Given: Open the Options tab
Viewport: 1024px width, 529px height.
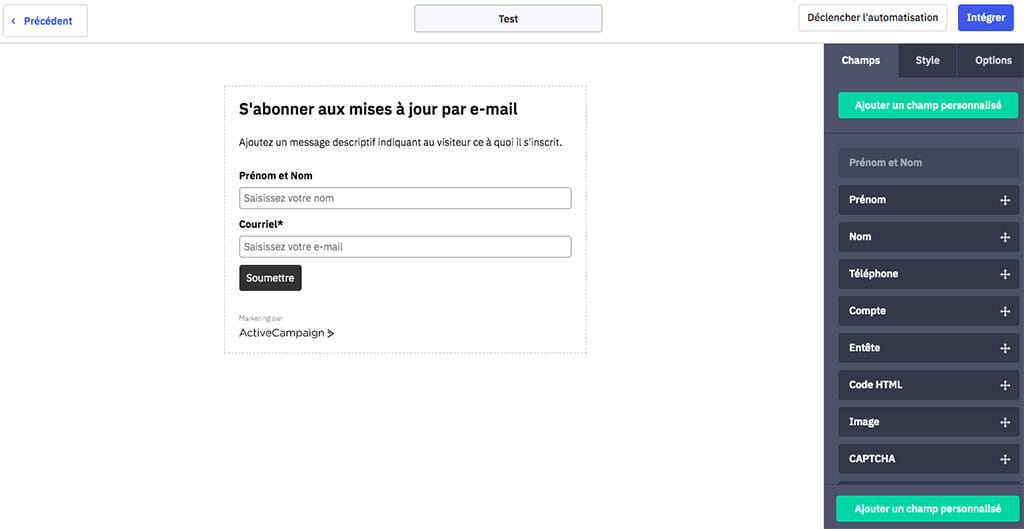Looking at the screenshot, I should click(x=993, y=60).
